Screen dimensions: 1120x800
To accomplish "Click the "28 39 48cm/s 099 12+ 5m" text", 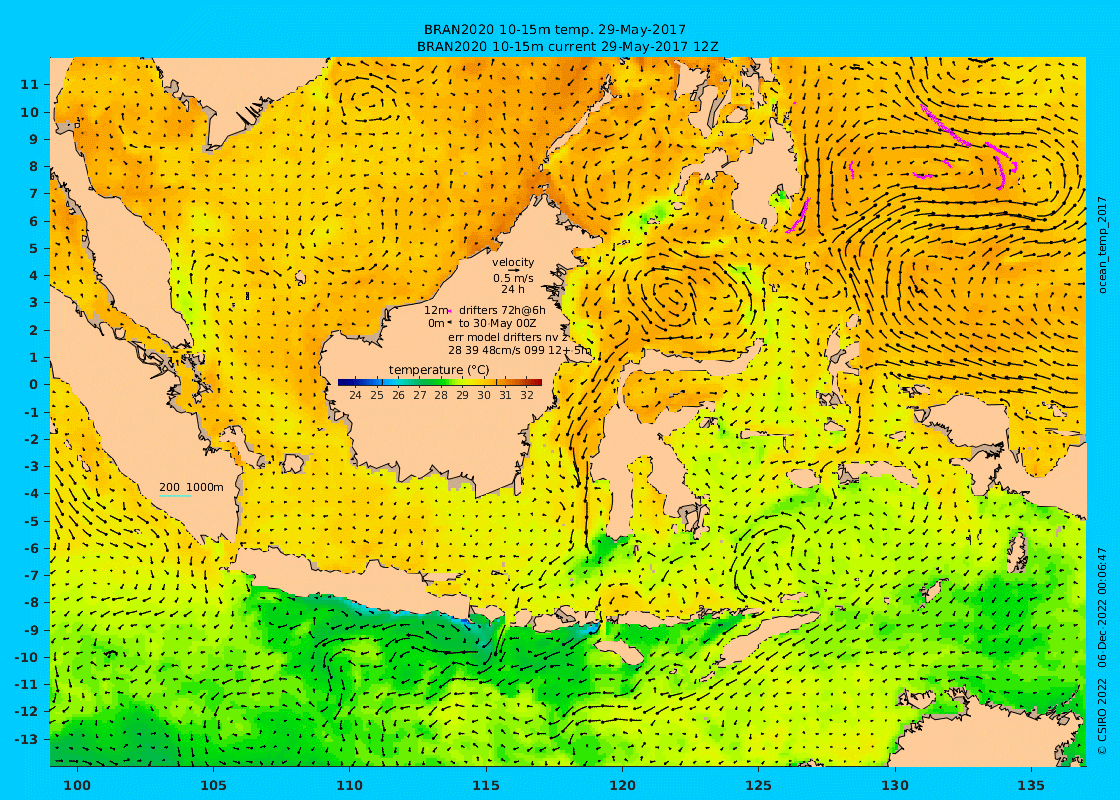I will 519,350.
